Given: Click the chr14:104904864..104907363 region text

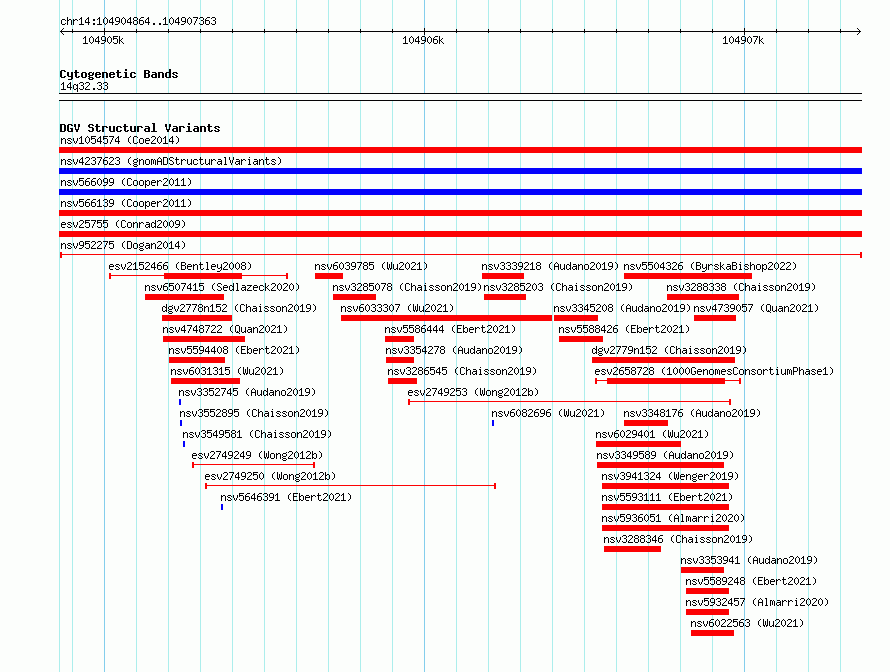Looking at the screenshot, I should pyautogui.click(x=138, y=22).
